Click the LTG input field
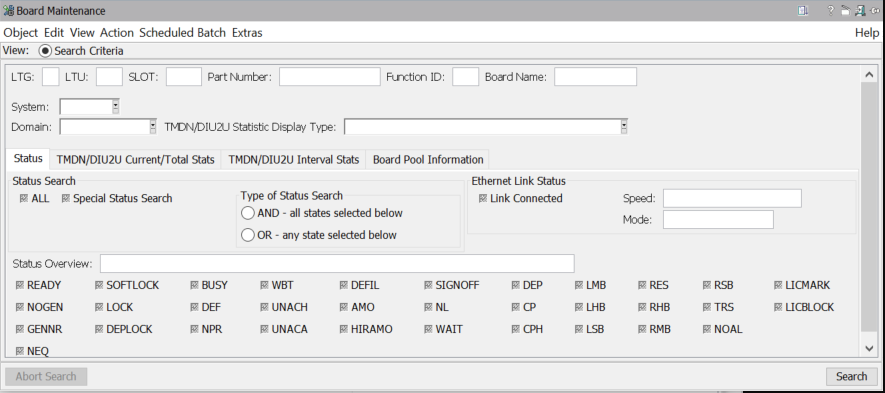This screenshot has width=885, height=393. [50, 77]
